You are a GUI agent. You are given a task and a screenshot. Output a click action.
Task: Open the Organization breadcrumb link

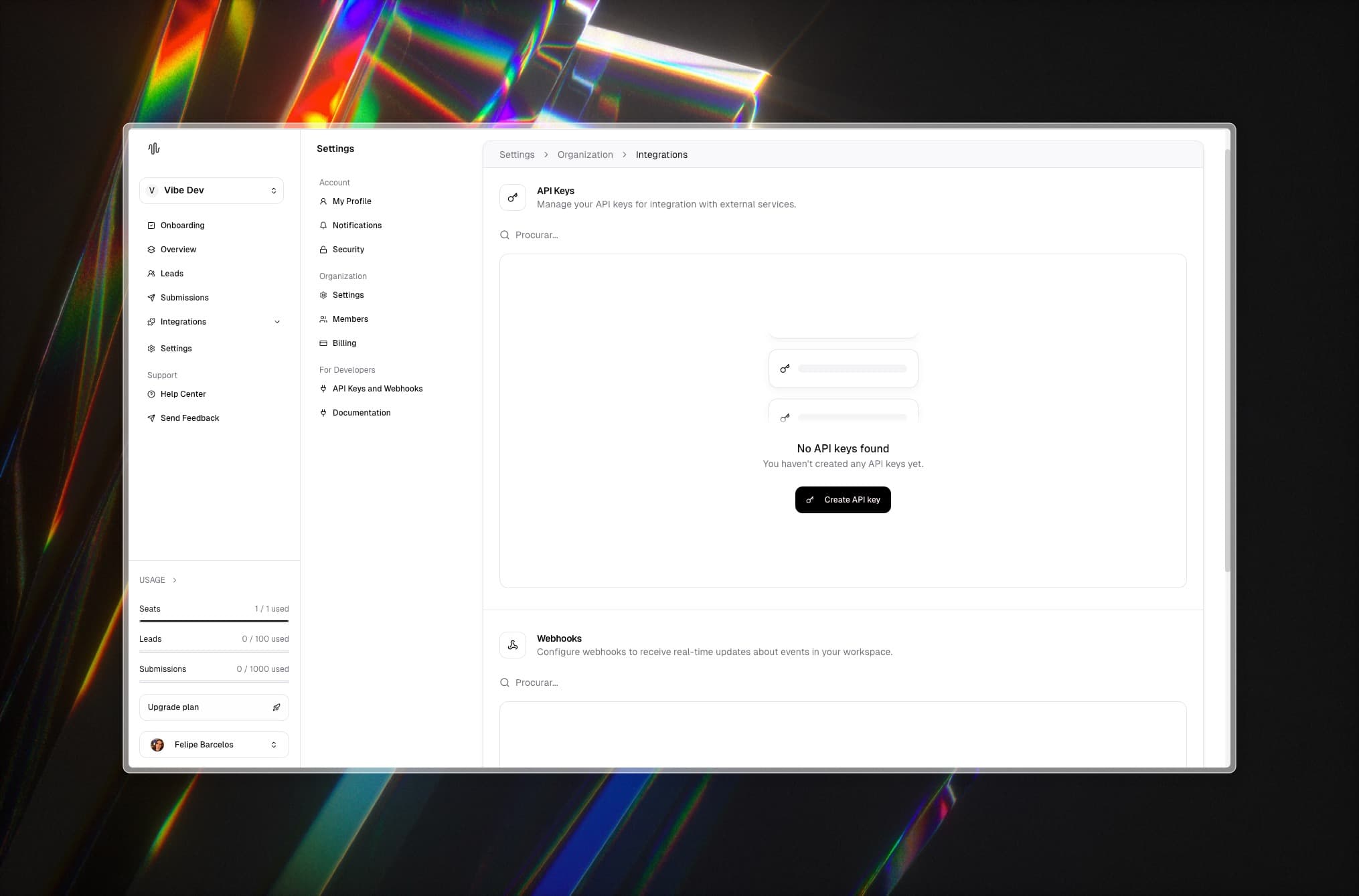584,155
